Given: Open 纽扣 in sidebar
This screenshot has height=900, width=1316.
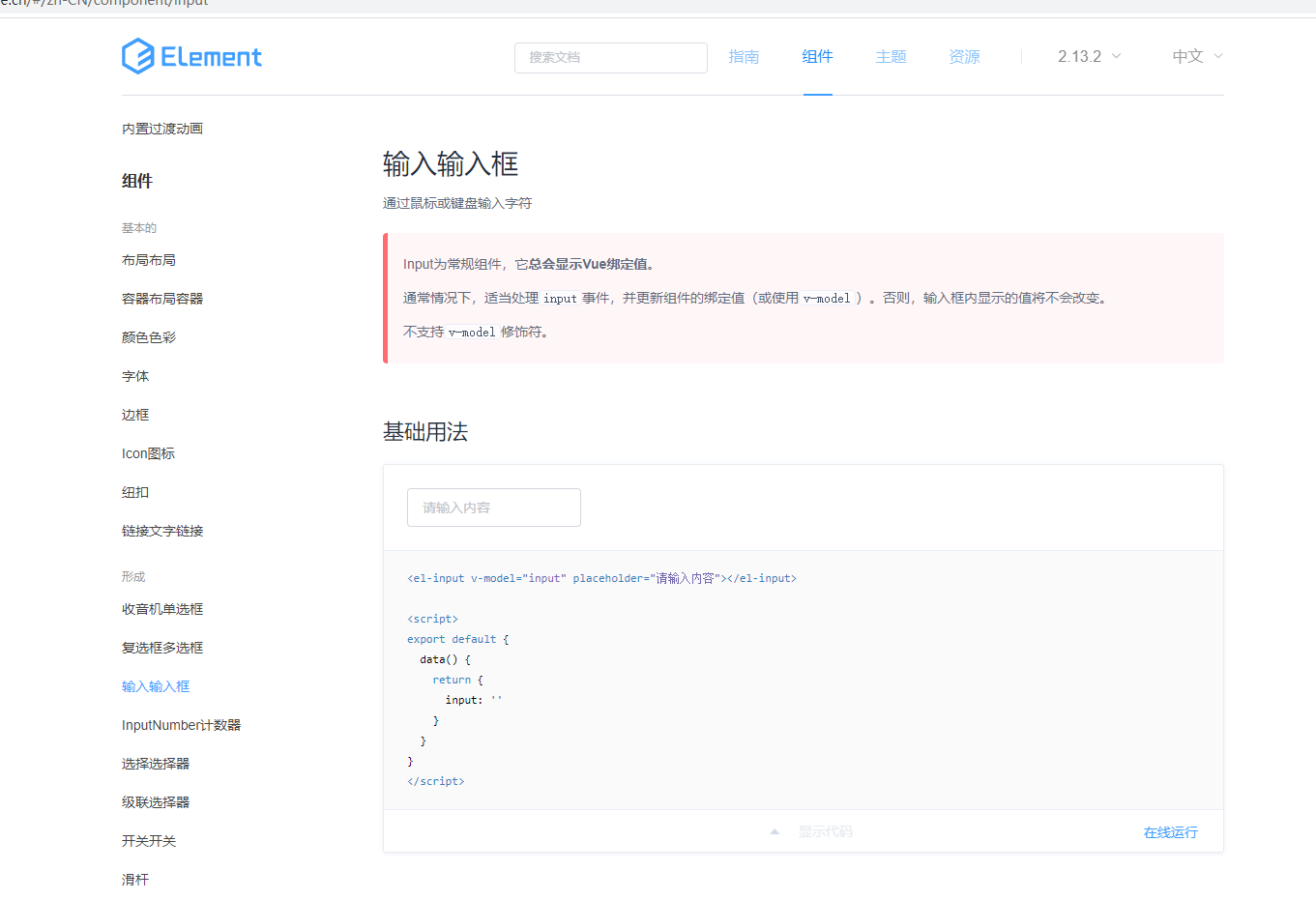Looking at the screenshot, I should click(x=135, y=492).
